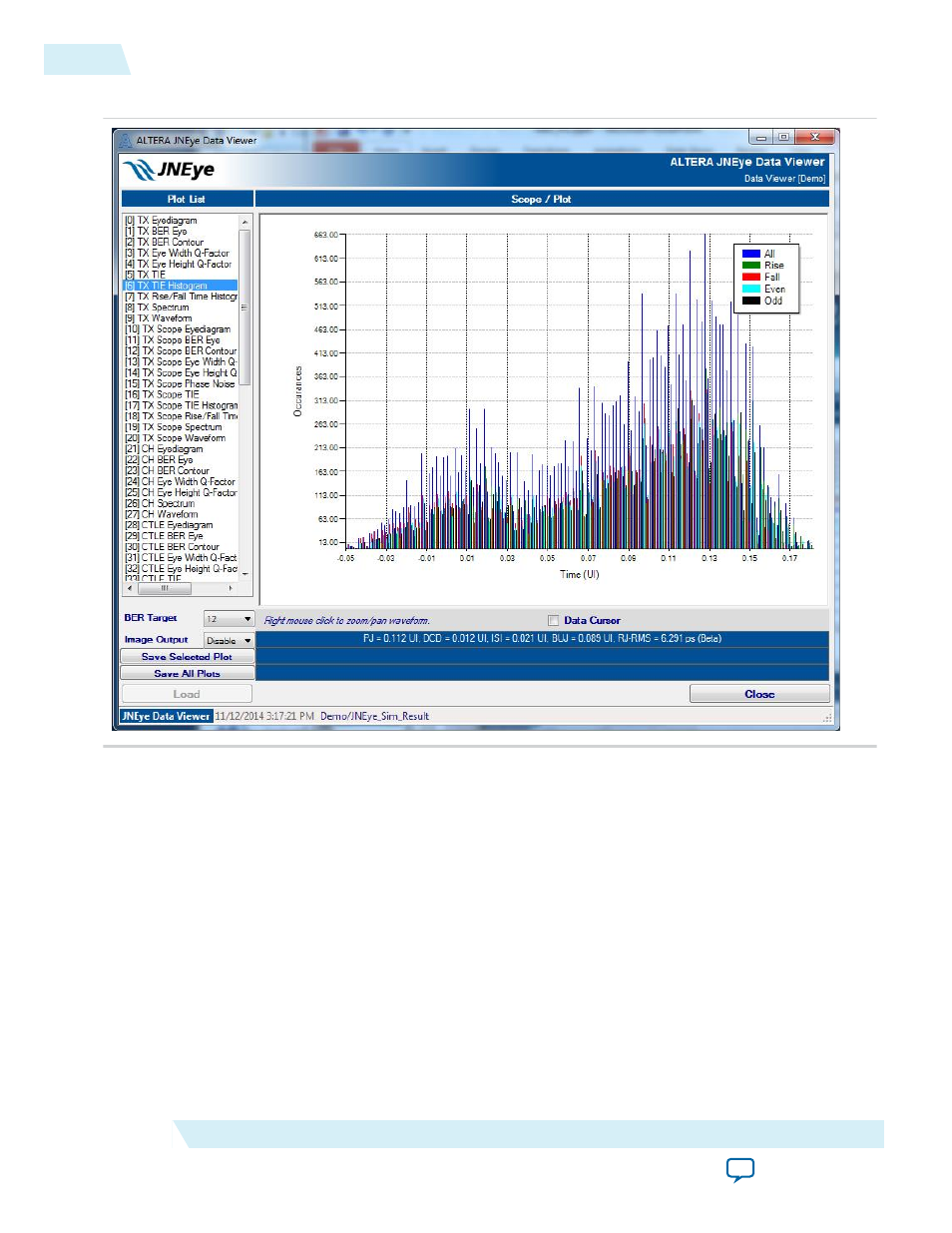Image resolution: width=952 pixels, height=1233 pixels.
Task: Maximize the JNEye Data Viewer window
Action: pos(784,138)
